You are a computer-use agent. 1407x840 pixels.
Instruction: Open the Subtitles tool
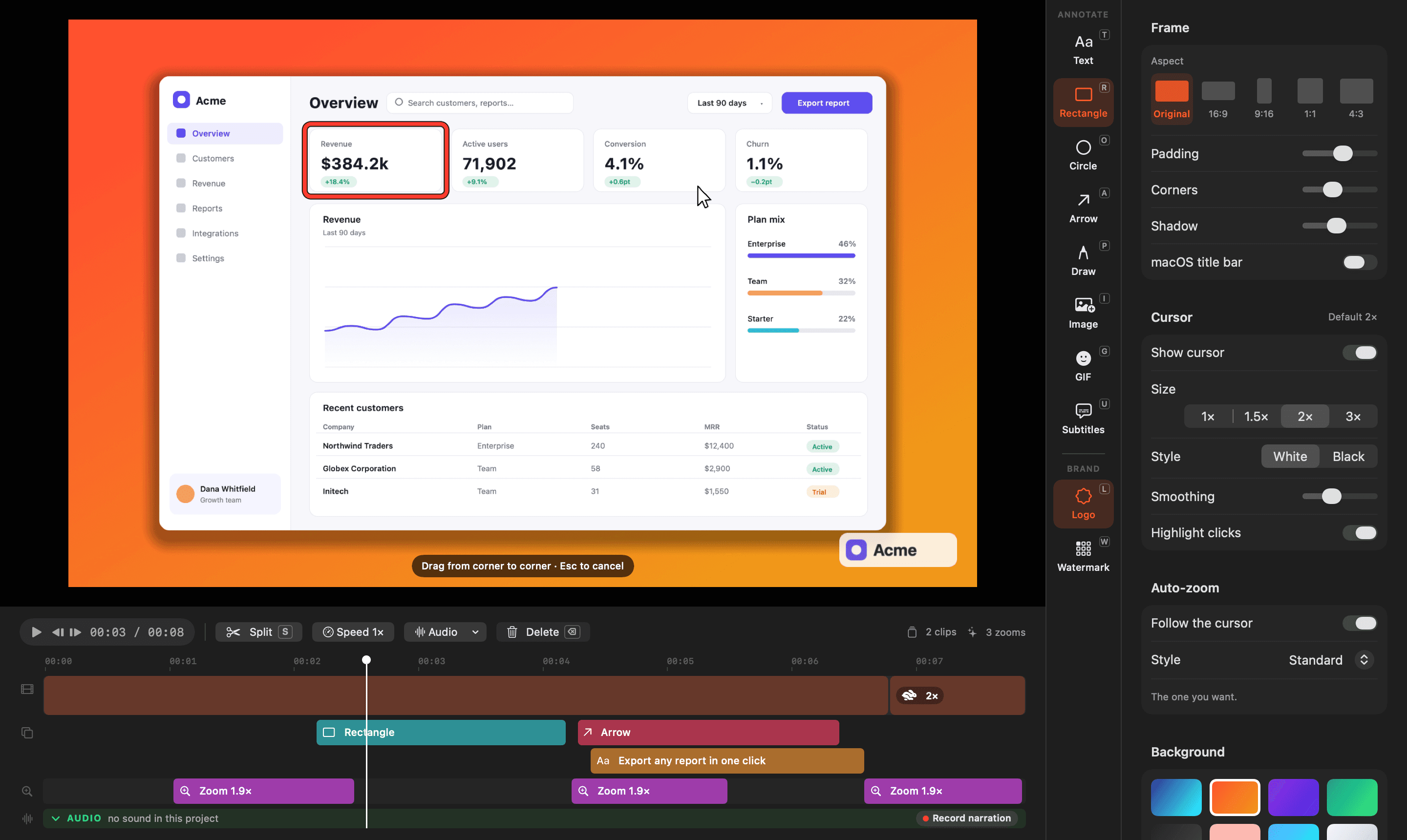[1083, 419]
